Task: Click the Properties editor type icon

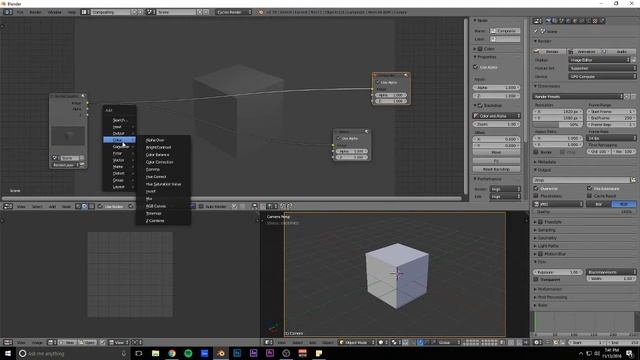Action: coord(538,20)
